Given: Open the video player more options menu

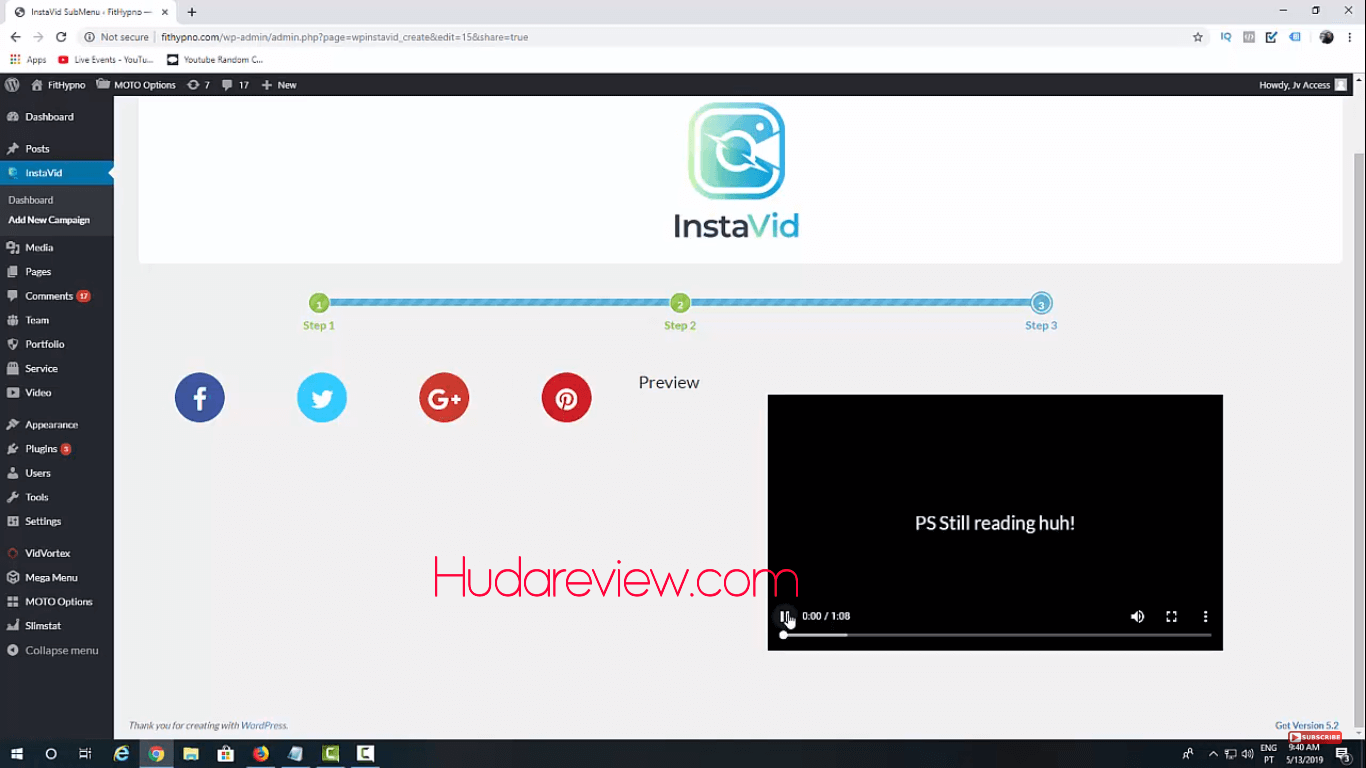Looking at the screenshot, I should [x=1205, y=617].
